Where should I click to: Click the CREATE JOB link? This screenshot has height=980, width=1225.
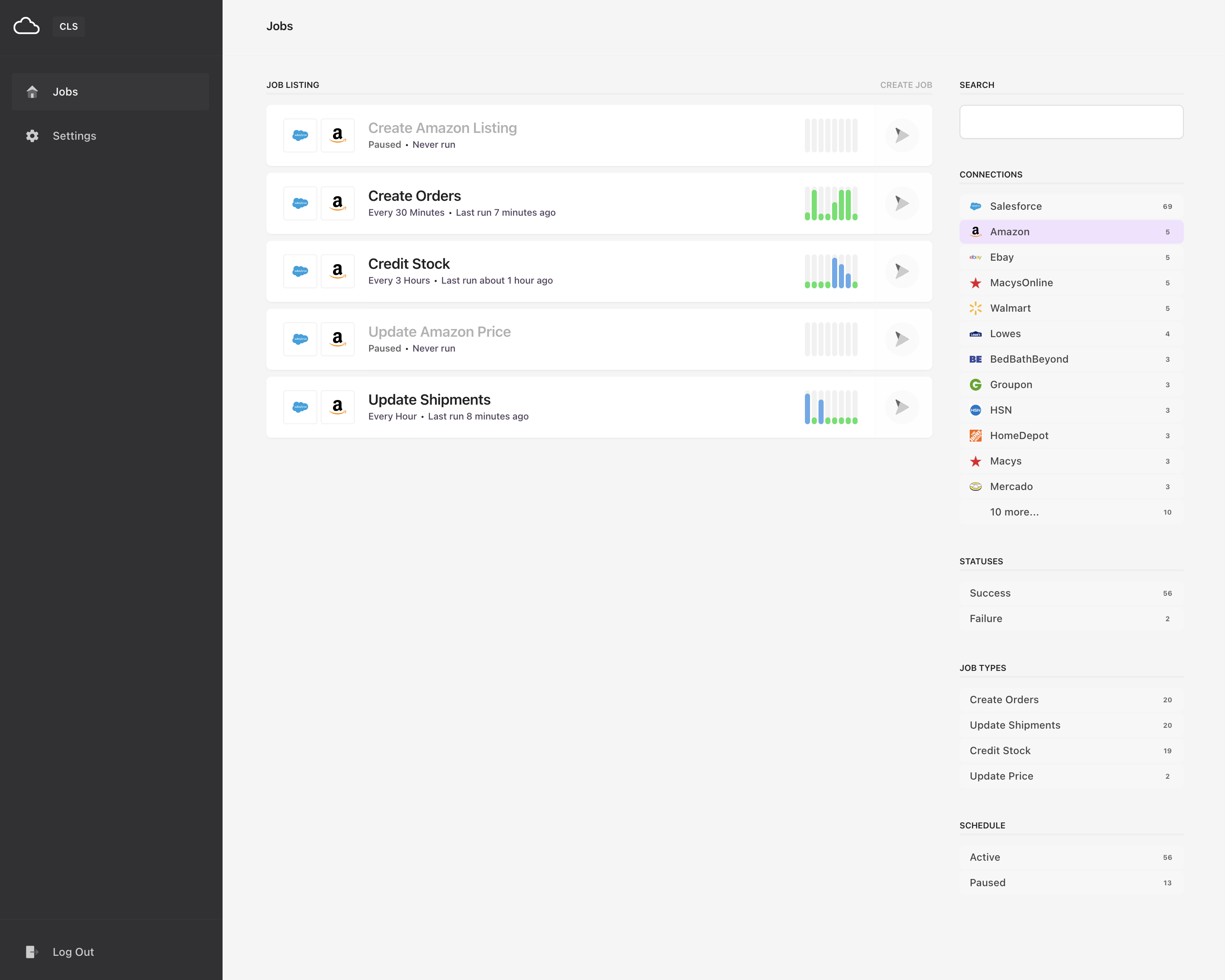[x=906, y=84]
